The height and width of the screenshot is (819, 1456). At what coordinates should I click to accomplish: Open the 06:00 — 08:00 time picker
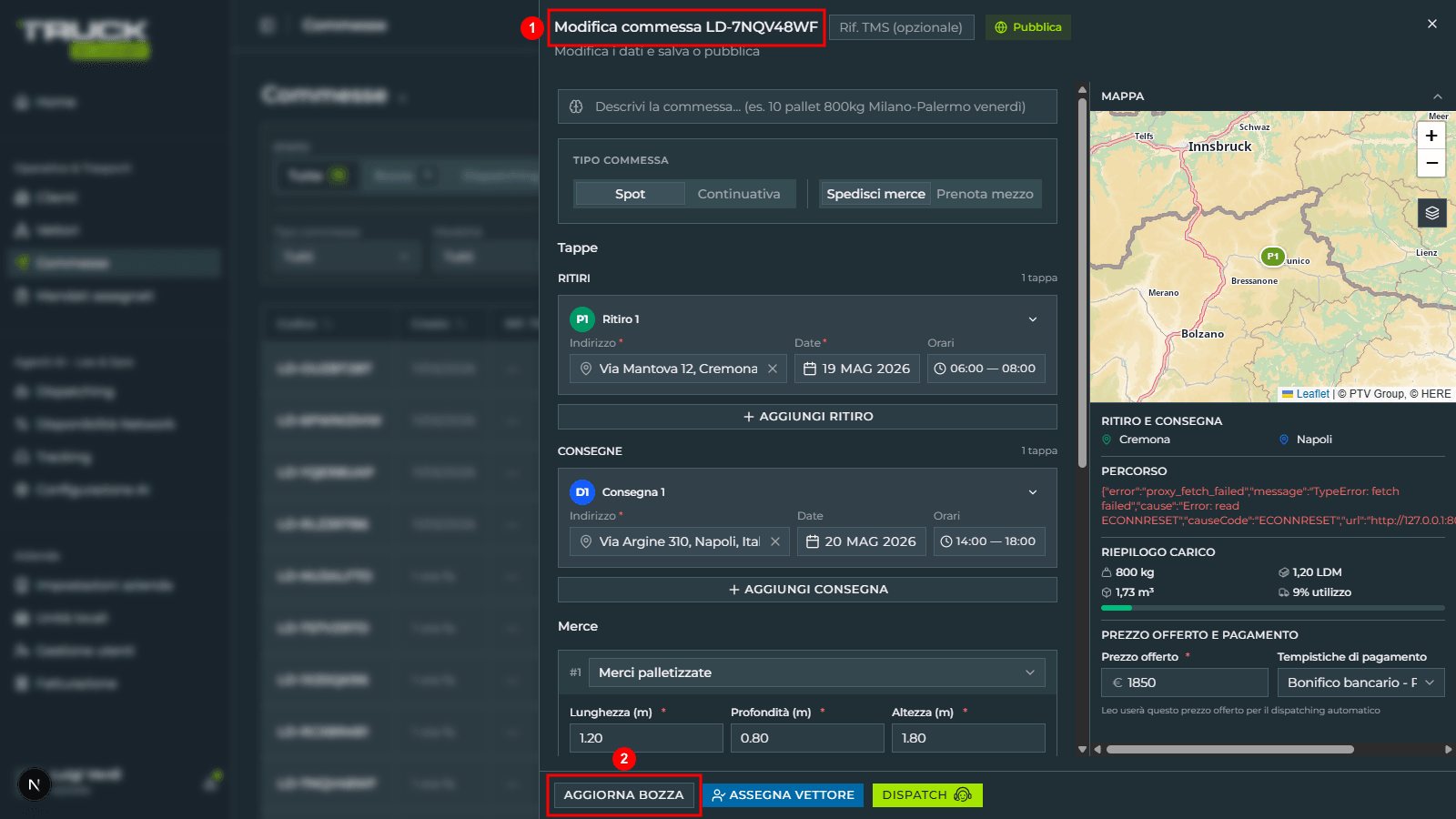(986, 369)
